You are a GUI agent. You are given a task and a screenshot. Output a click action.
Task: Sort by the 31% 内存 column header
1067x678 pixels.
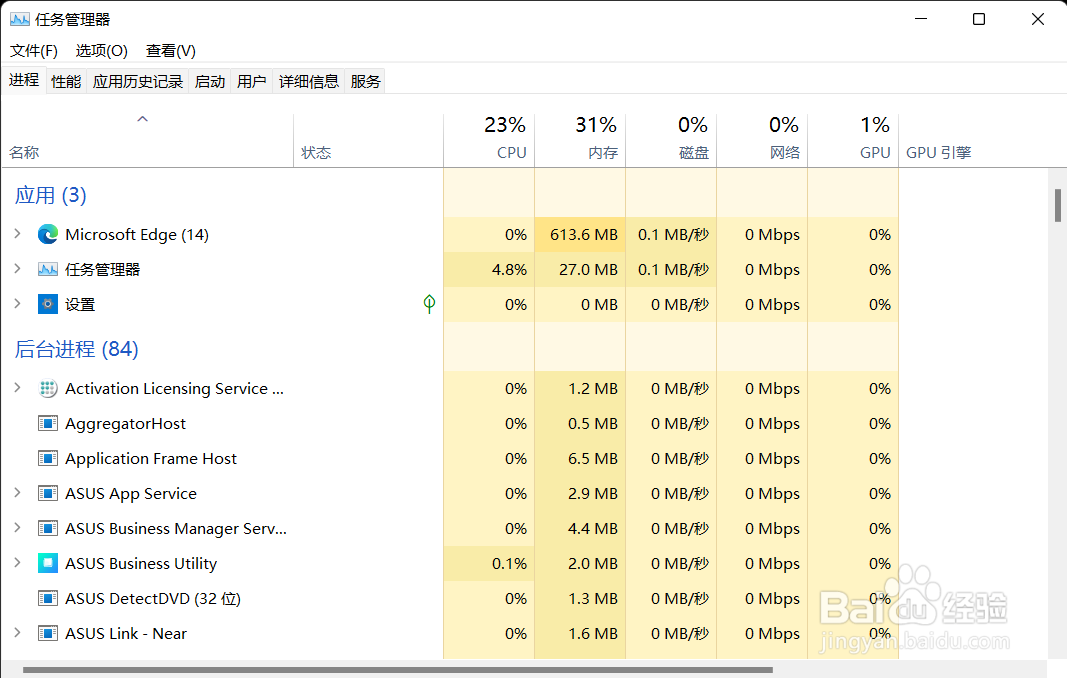tap(580, 140)
